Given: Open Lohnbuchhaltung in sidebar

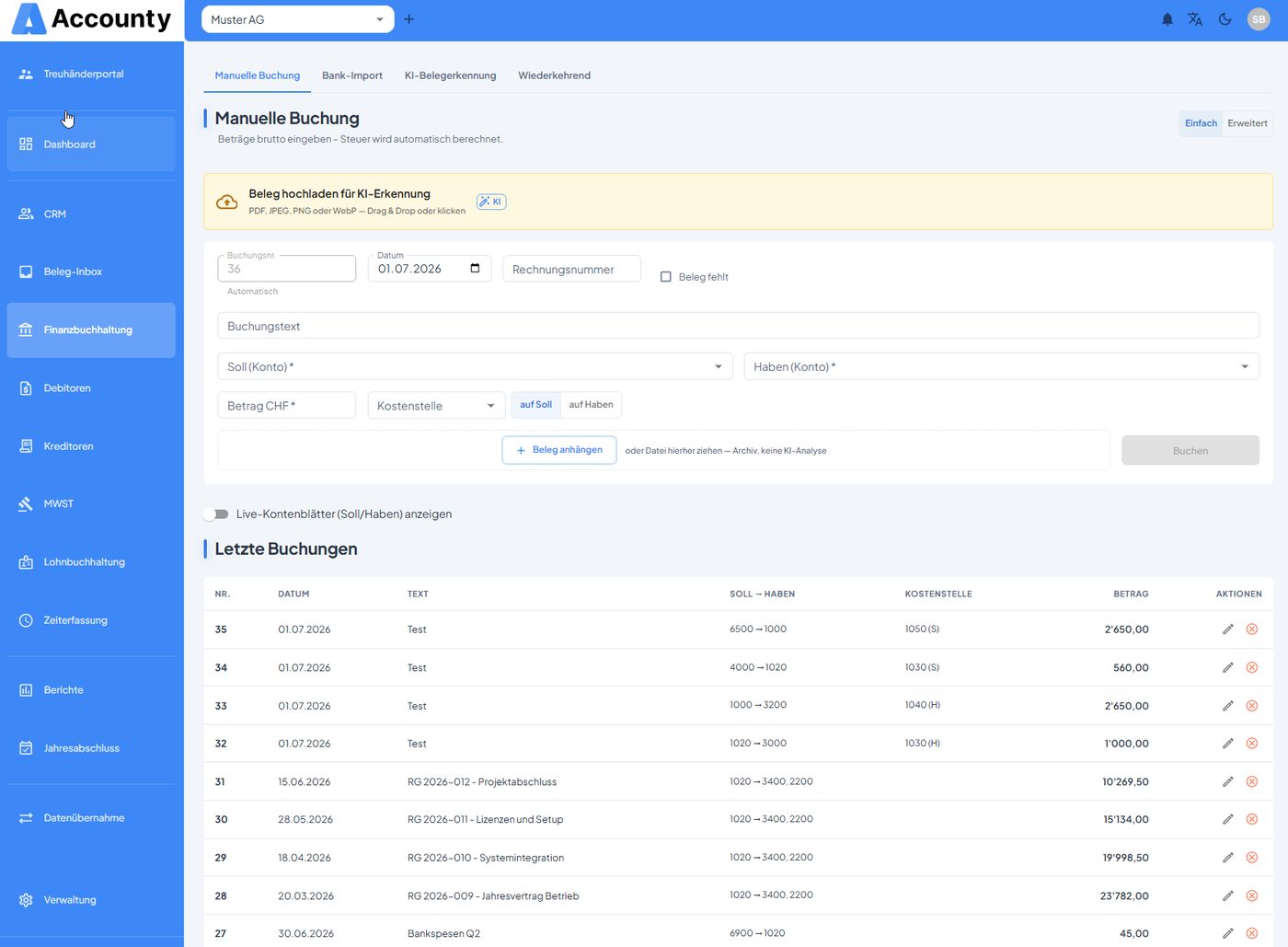Looking at the screenshot, I should 91,562.
